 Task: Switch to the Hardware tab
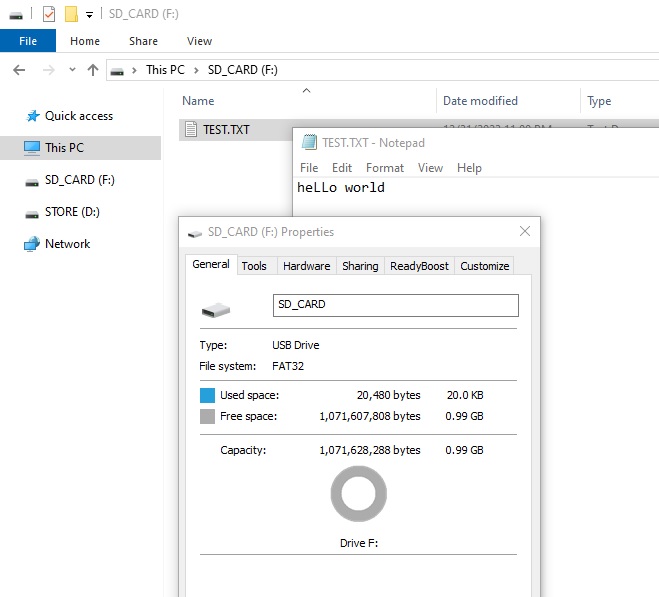(306, 266)
